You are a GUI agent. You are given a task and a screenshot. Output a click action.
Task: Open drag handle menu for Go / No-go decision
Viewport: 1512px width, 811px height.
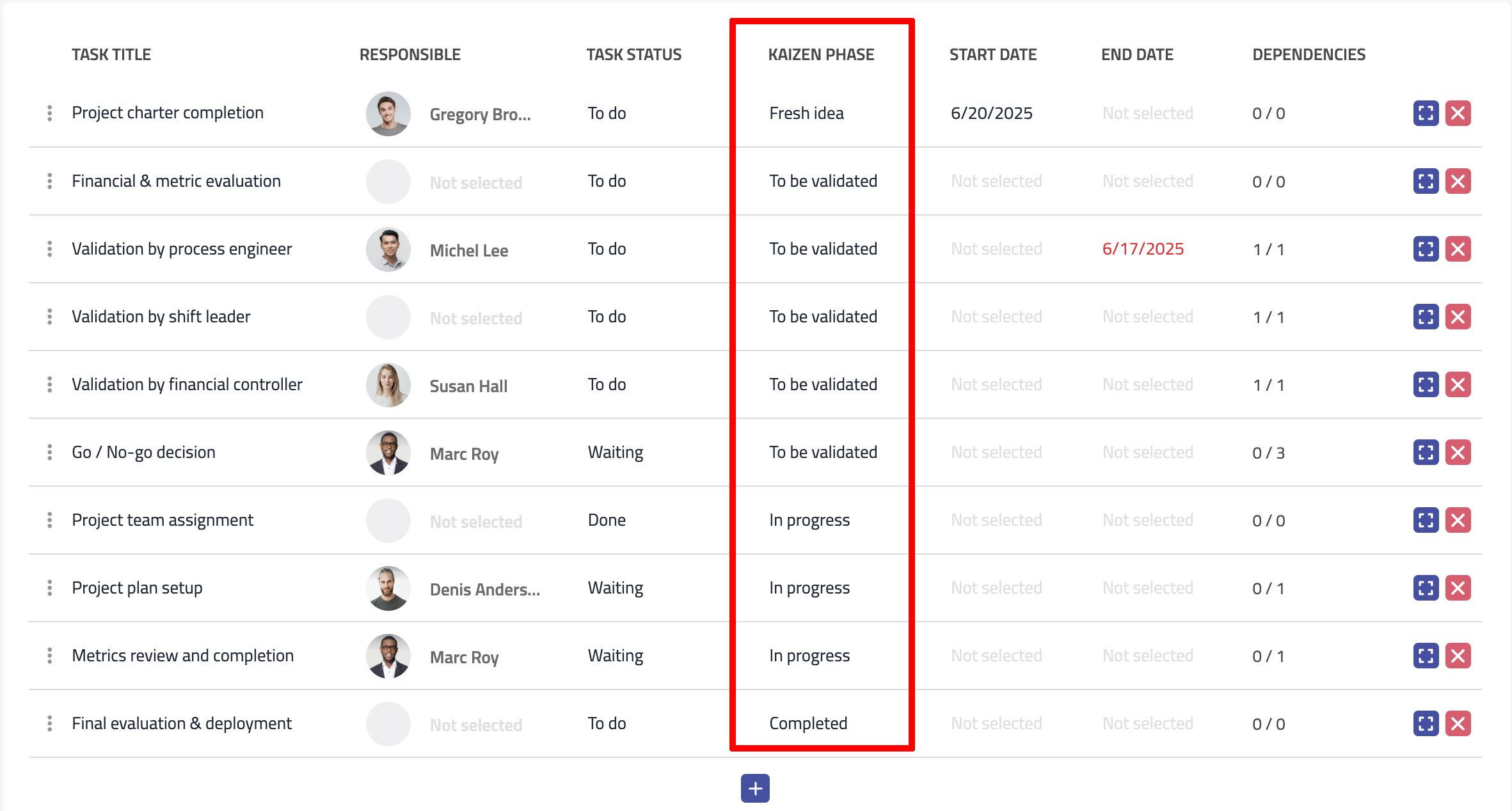pos(50,452)
